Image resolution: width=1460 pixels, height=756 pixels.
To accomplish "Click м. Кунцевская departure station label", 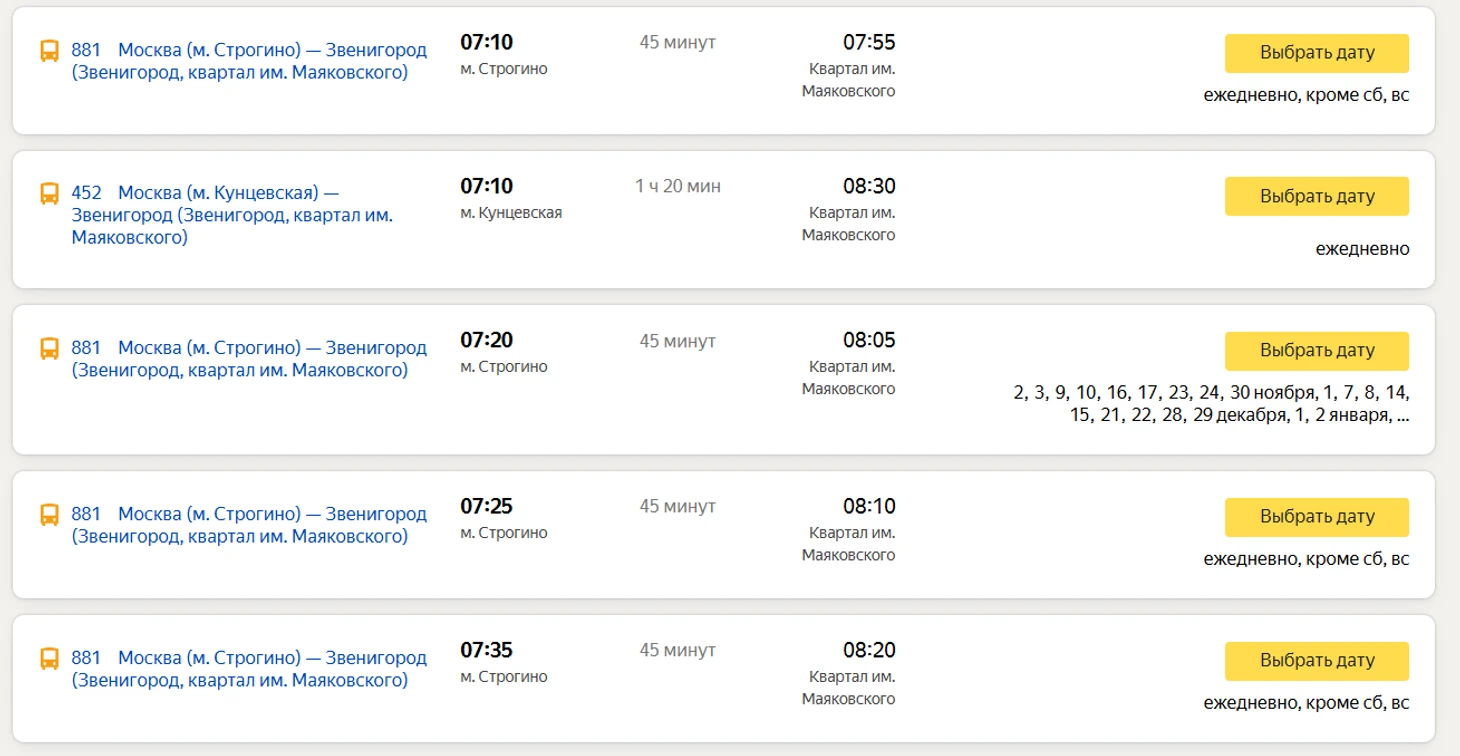I will click(511, 213).
